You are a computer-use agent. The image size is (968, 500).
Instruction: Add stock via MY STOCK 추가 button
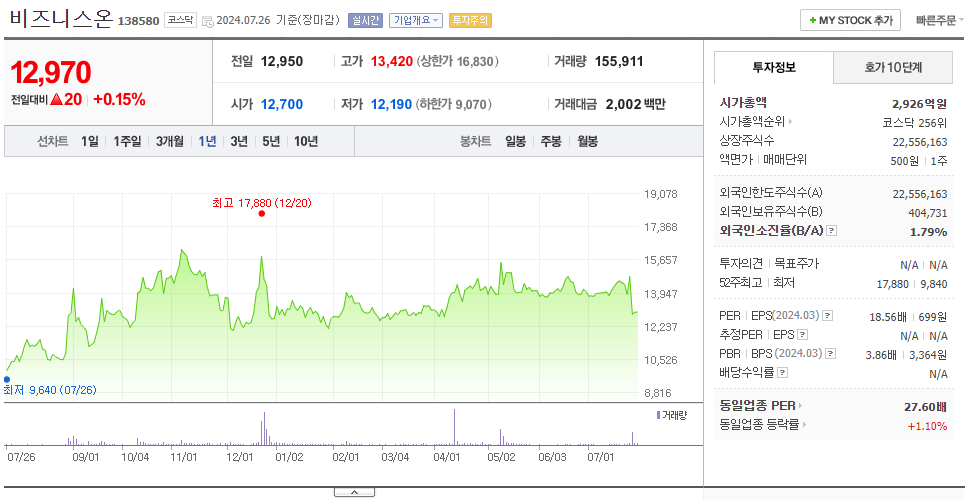[x=850, y=20]
